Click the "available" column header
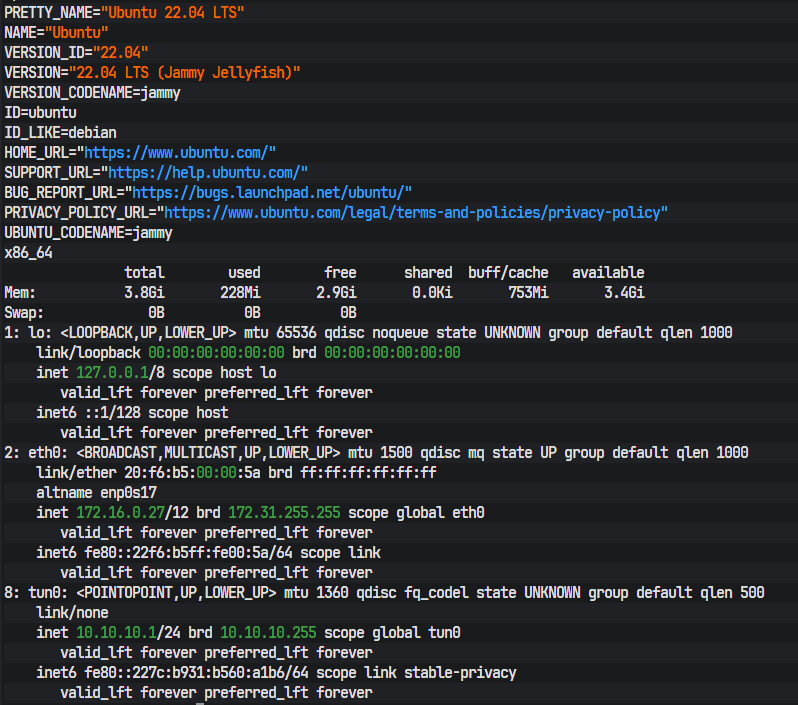Screen dimensions: 798x705 tap(608, 273)
